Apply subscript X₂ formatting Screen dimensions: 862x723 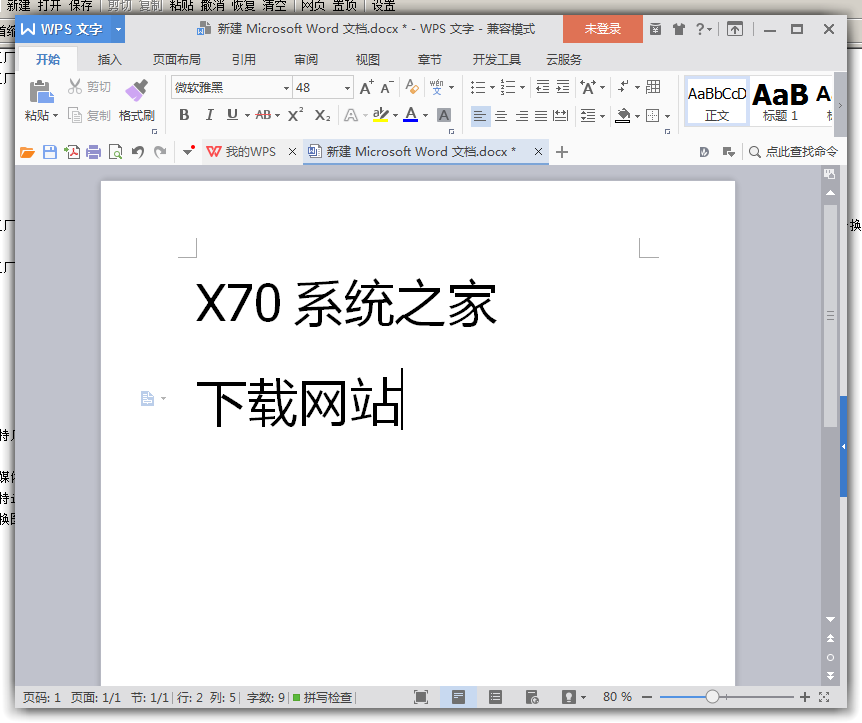(323, 115)
